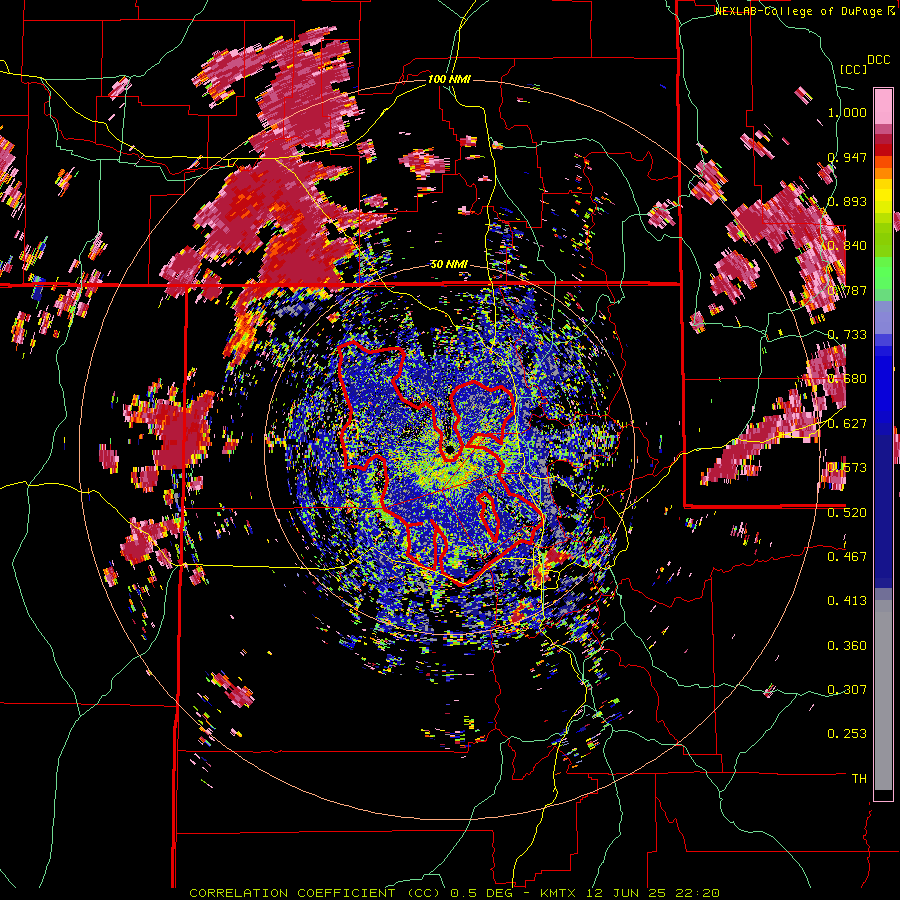The height and width of the screenshot is (900, 900).
Task: Pick the bright green segment of the color bar
Action: tap(883, 273)
